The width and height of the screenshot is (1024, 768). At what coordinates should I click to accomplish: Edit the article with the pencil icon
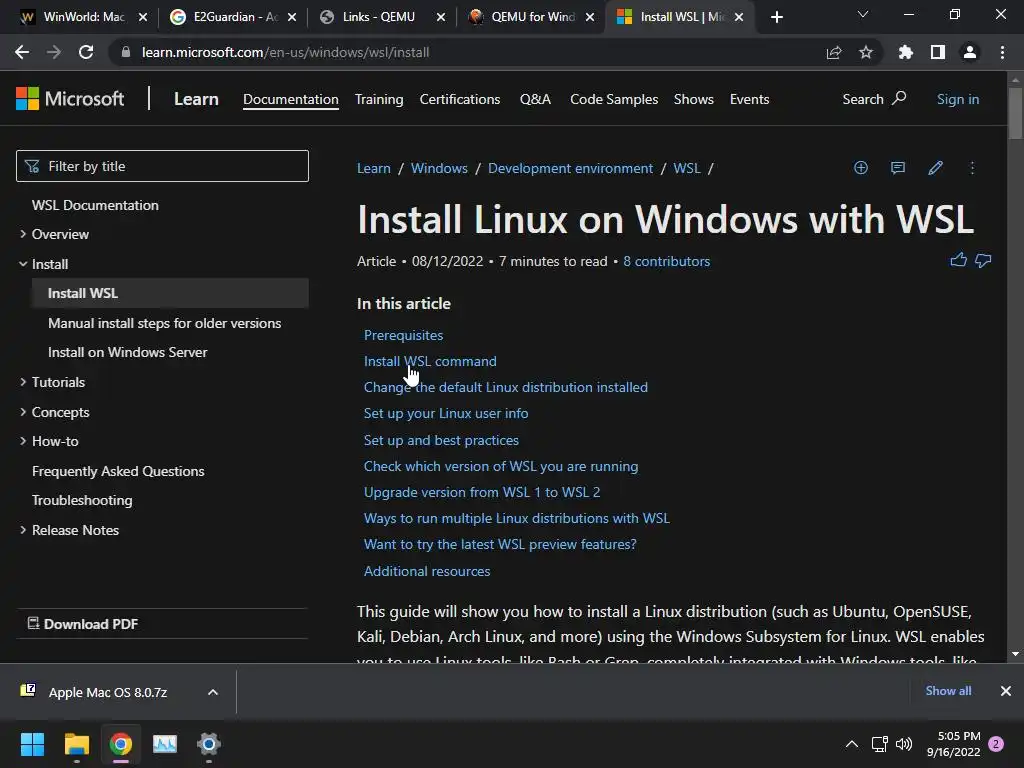935,168
